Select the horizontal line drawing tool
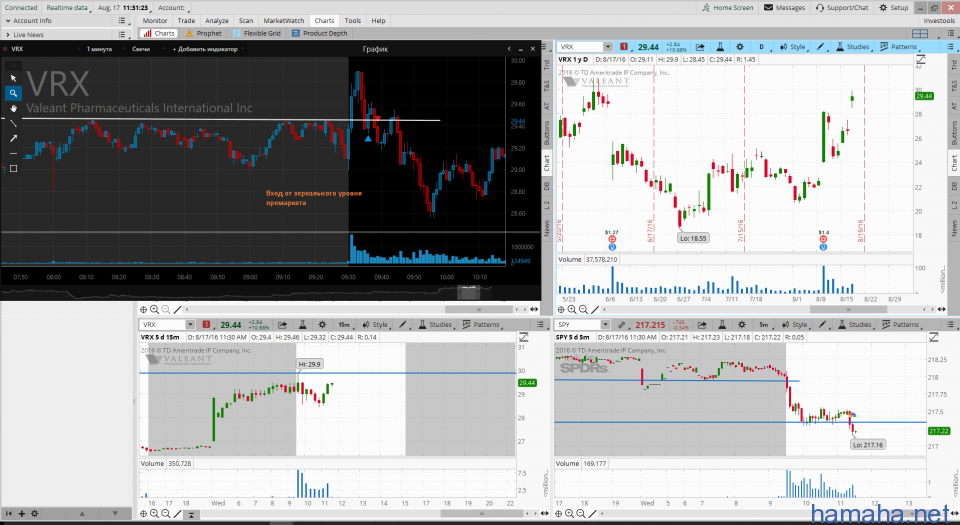960x525 pixels. pos(13,154)
